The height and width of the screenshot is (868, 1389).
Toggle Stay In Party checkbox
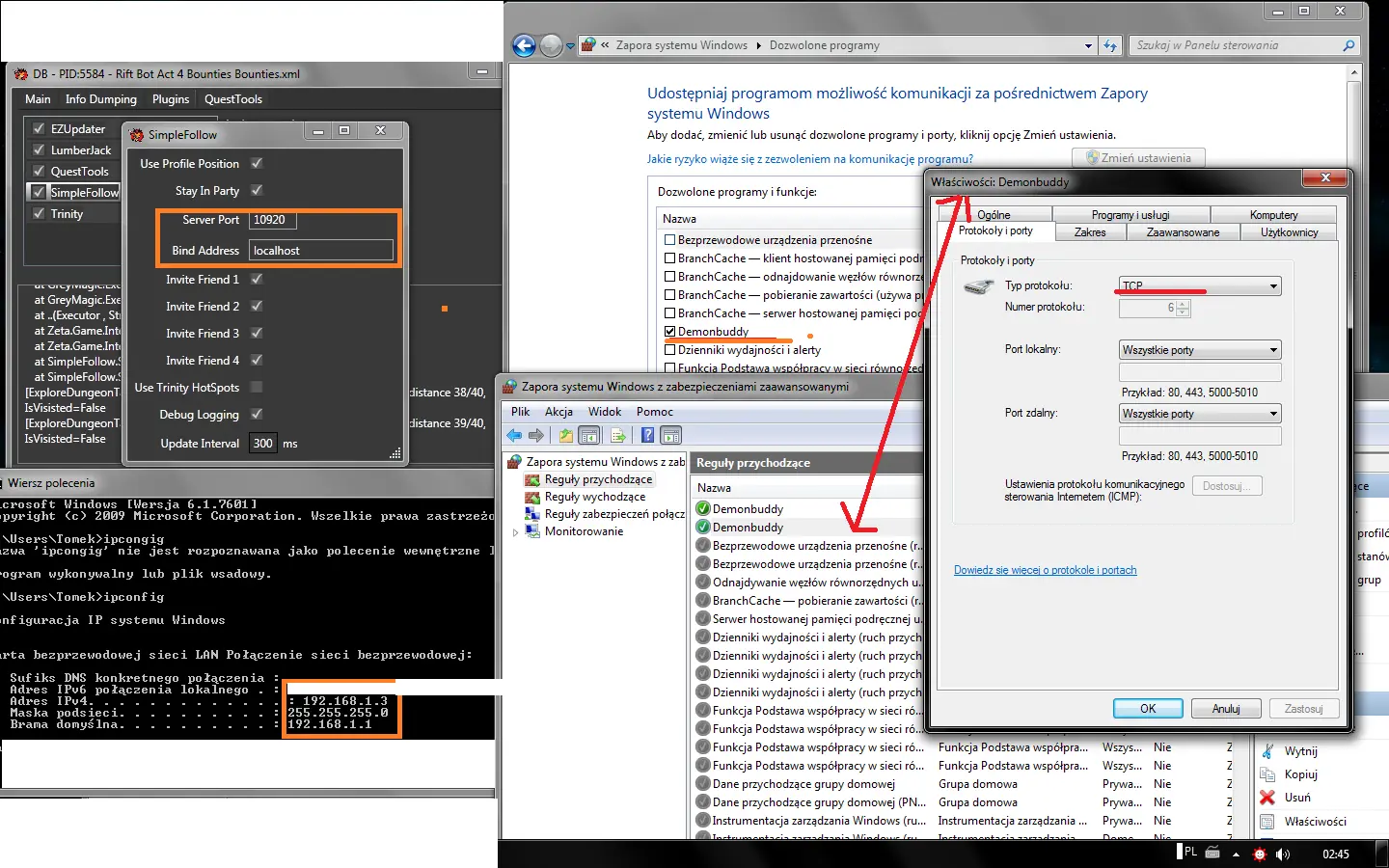click(257, 190)
